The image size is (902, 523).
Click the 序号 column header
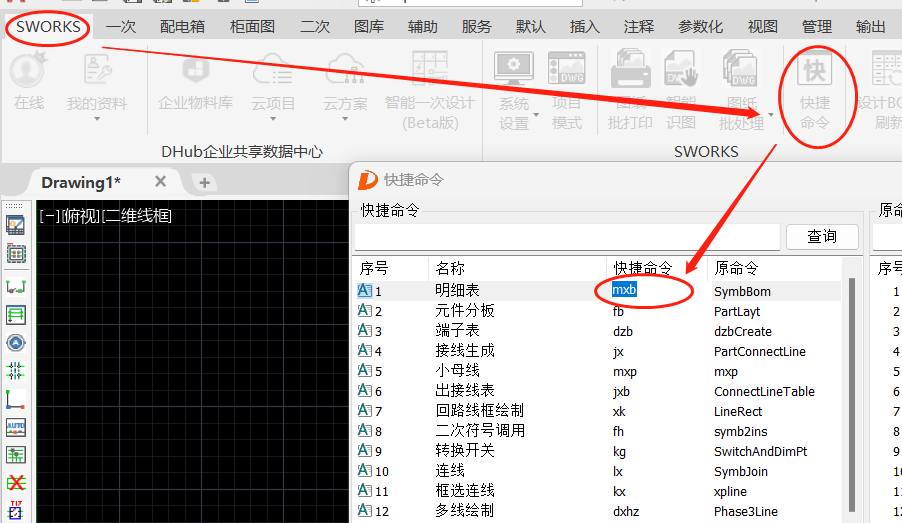(374, 268)
